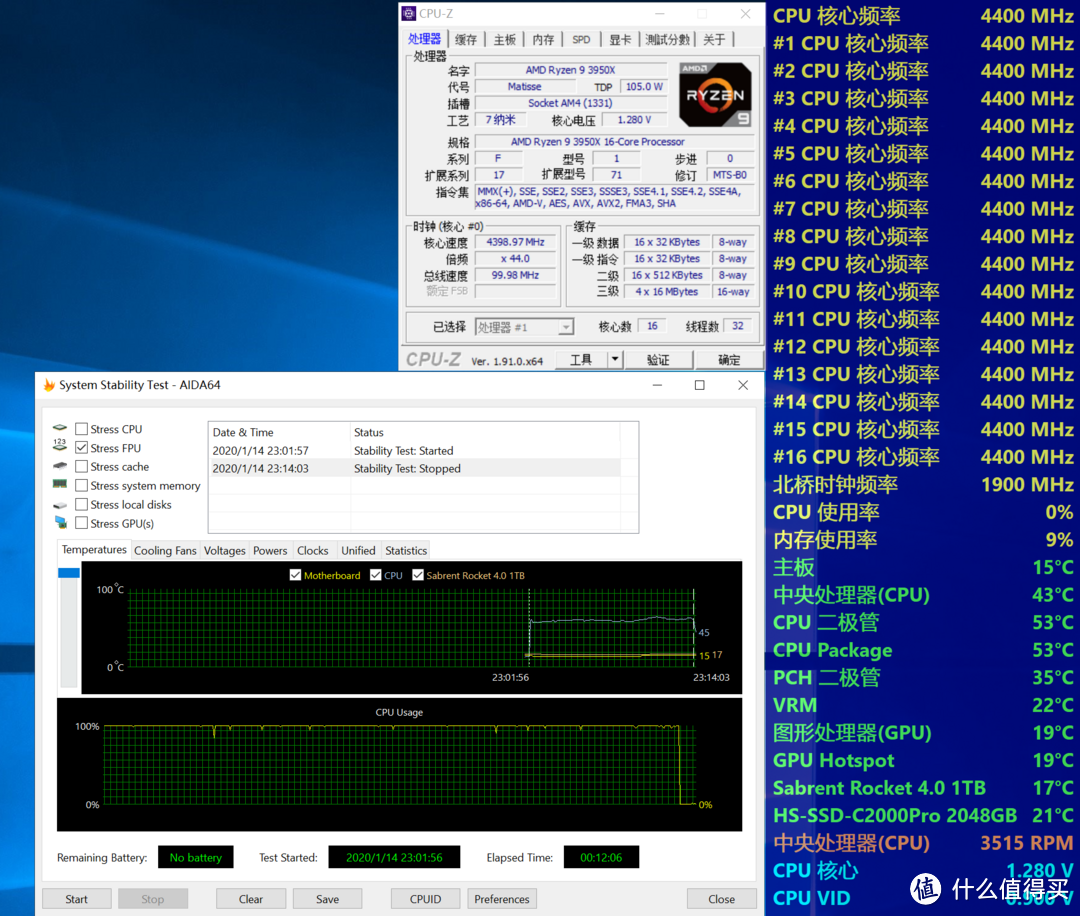Open the Cooling Fans tab in AIDA64

pos(165,550)
